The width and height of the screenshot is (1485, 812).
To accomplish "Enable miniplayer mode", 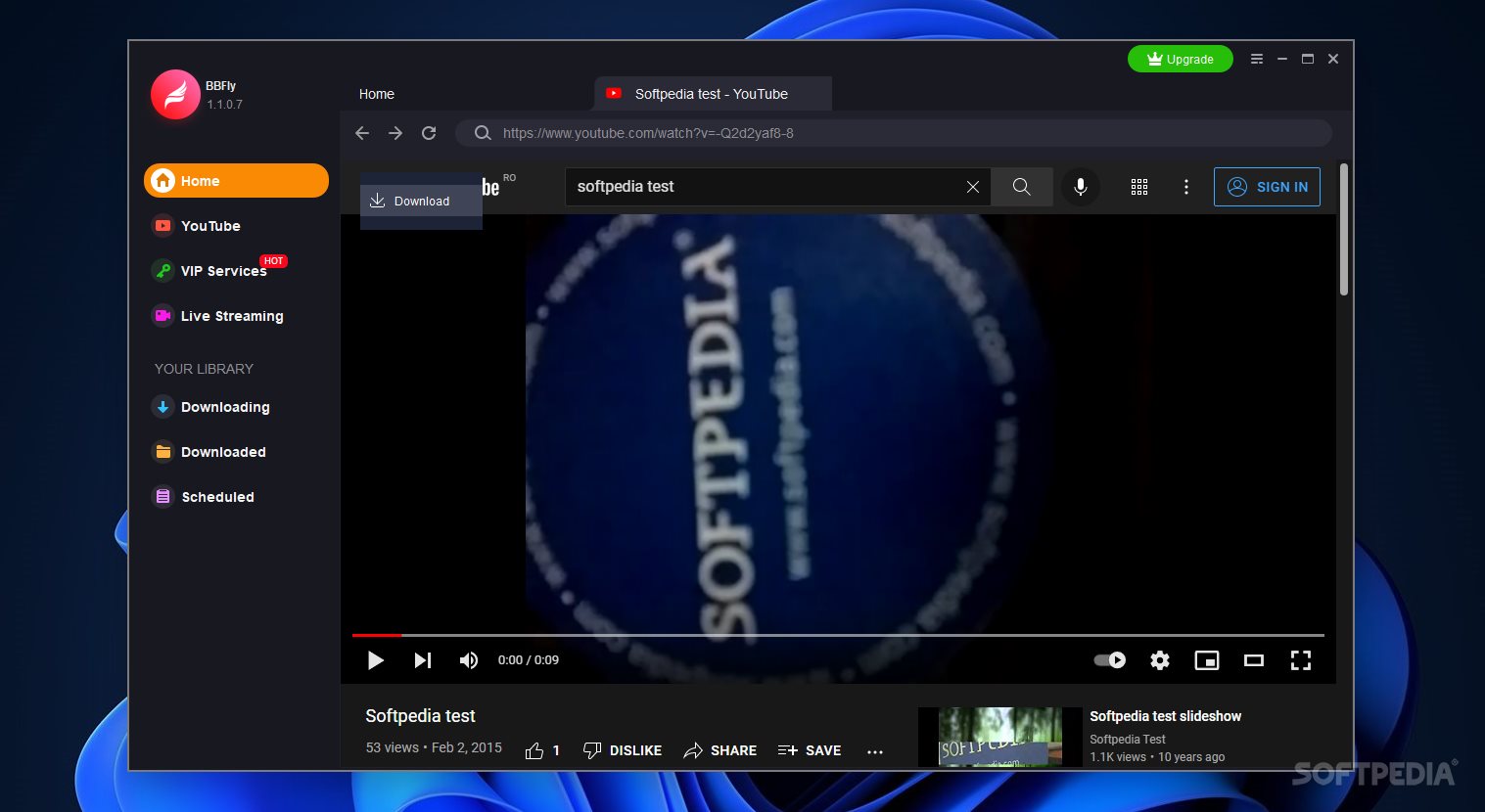I will tap(1207, 660).
